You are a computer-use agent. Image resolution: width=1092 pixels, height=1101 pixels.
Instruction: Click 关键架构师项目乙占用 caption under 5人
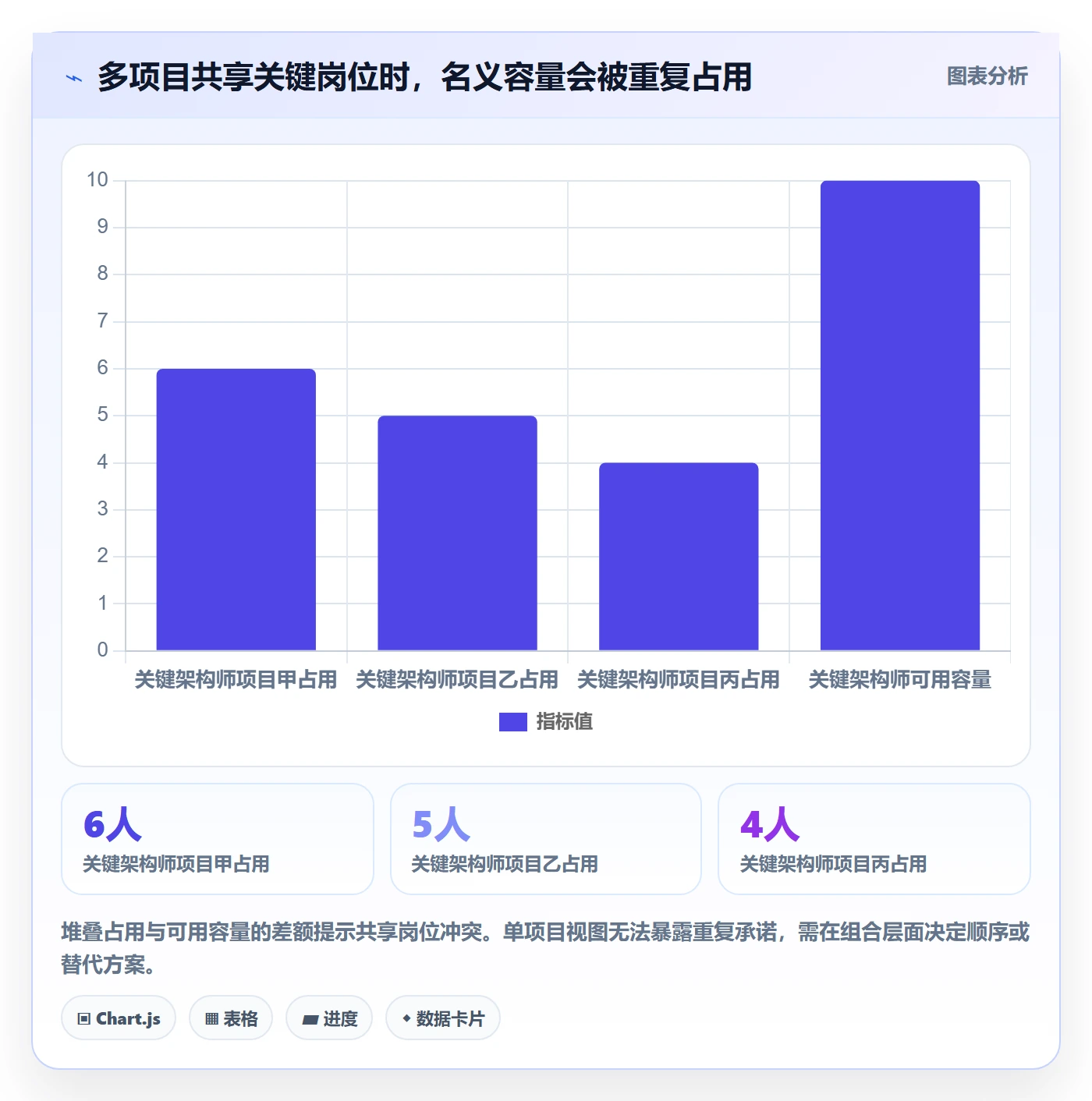click(x=505, y=864)
